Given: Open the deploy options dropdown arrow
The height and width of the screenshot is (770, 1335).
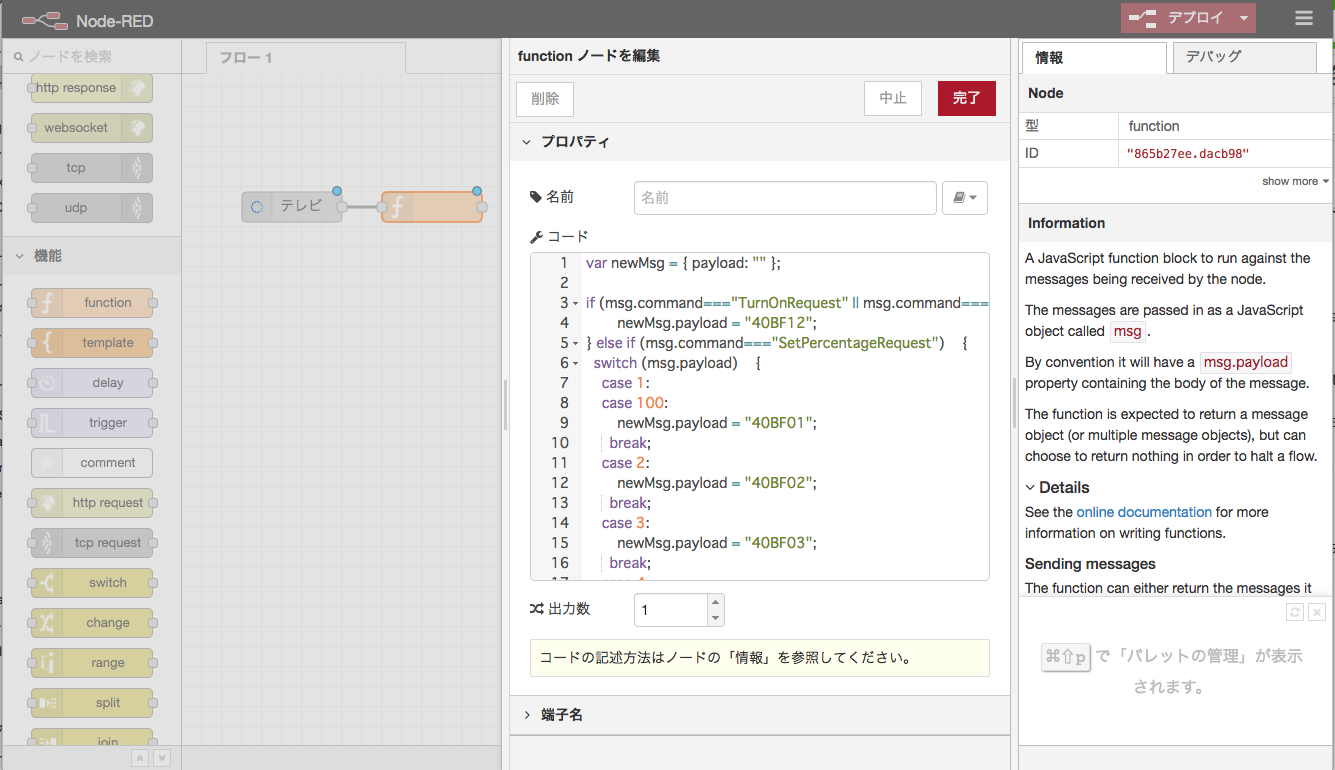Looking at the screenshot, I should (x=1243, y=18).
